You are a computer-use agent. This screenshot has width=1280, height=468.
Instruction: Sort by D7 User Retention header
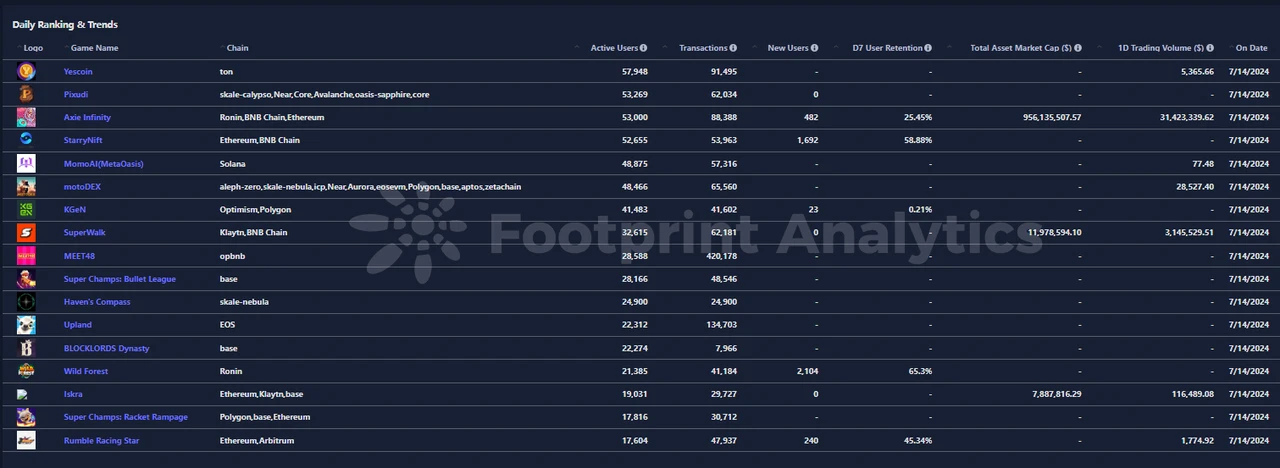point(887,48)
